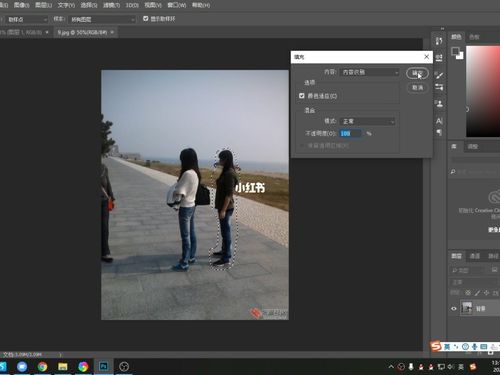Click the Photoshop taskbar icon
The width and height of the screenshot is (500, 375).
pyautogui.click(x=104, y=367)
